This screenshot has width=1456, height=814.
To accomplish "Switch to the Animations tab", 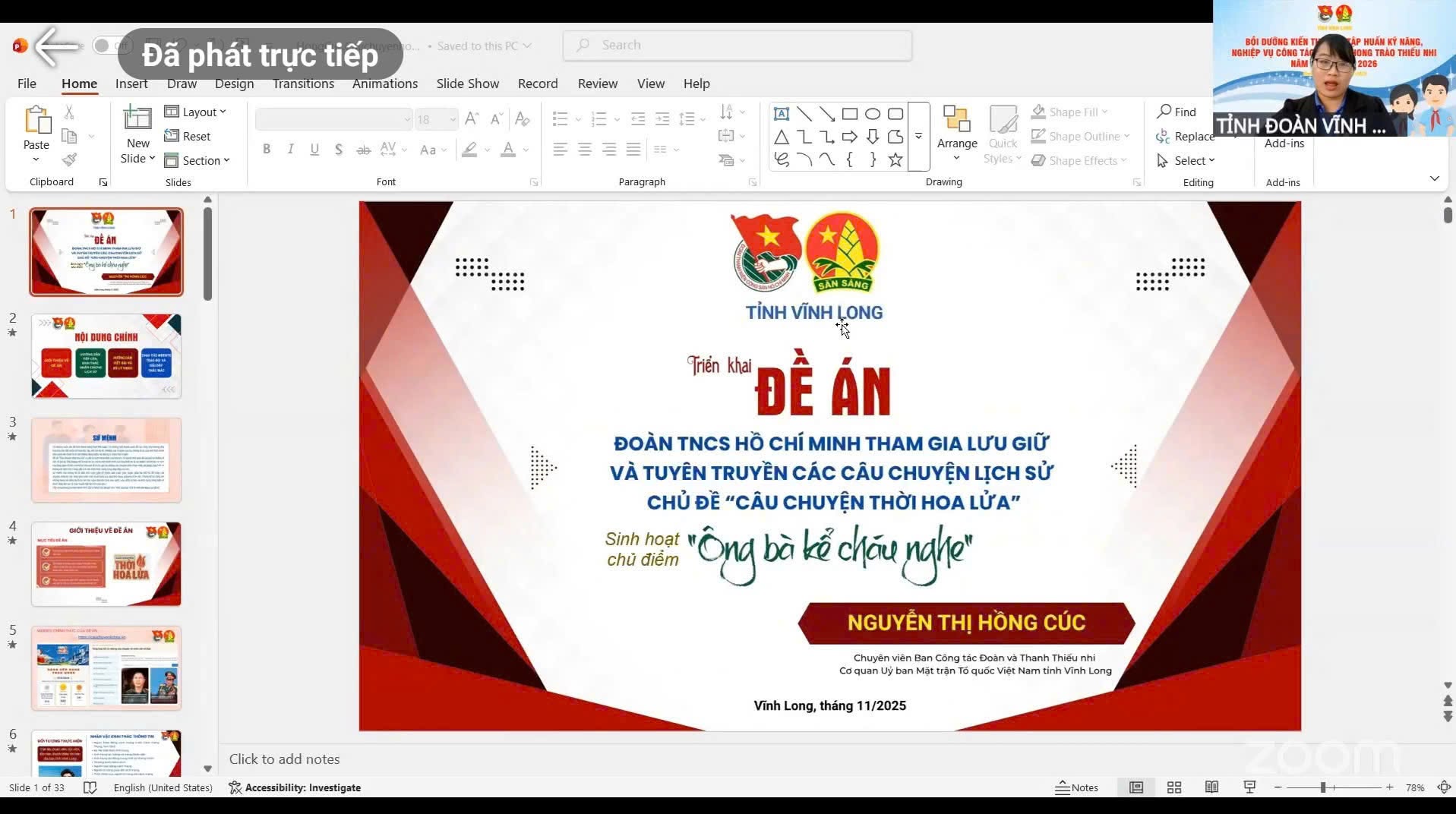I will (384, 84).
